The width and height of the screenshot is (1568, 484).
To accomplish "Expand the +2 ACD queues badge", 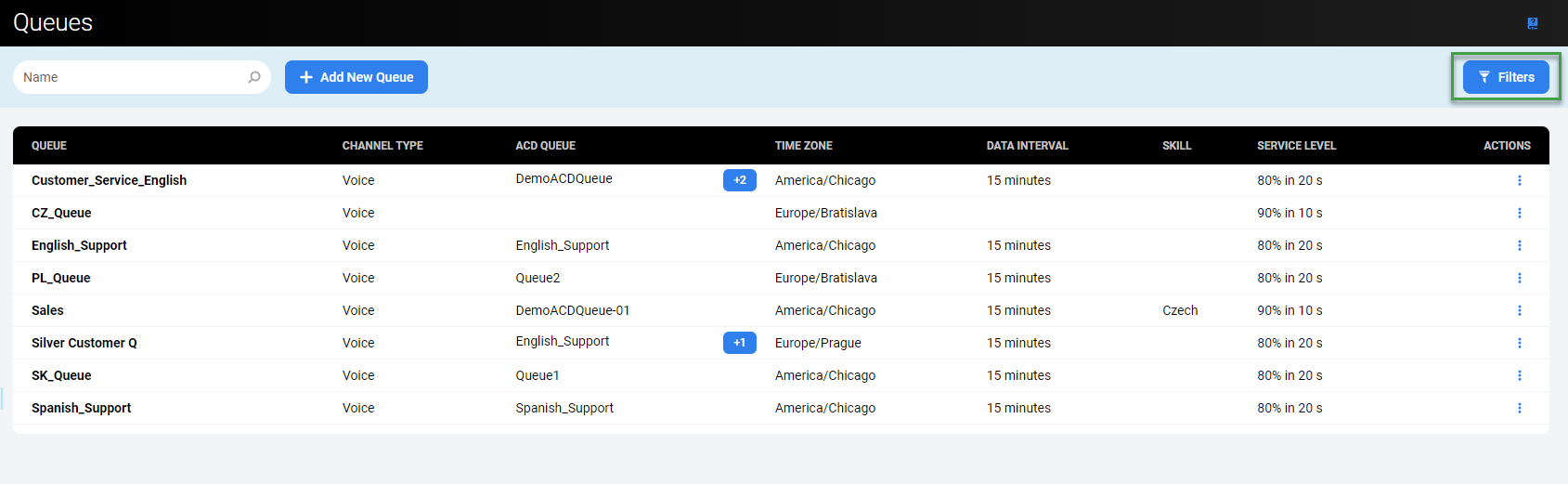I will click(739, 180).
